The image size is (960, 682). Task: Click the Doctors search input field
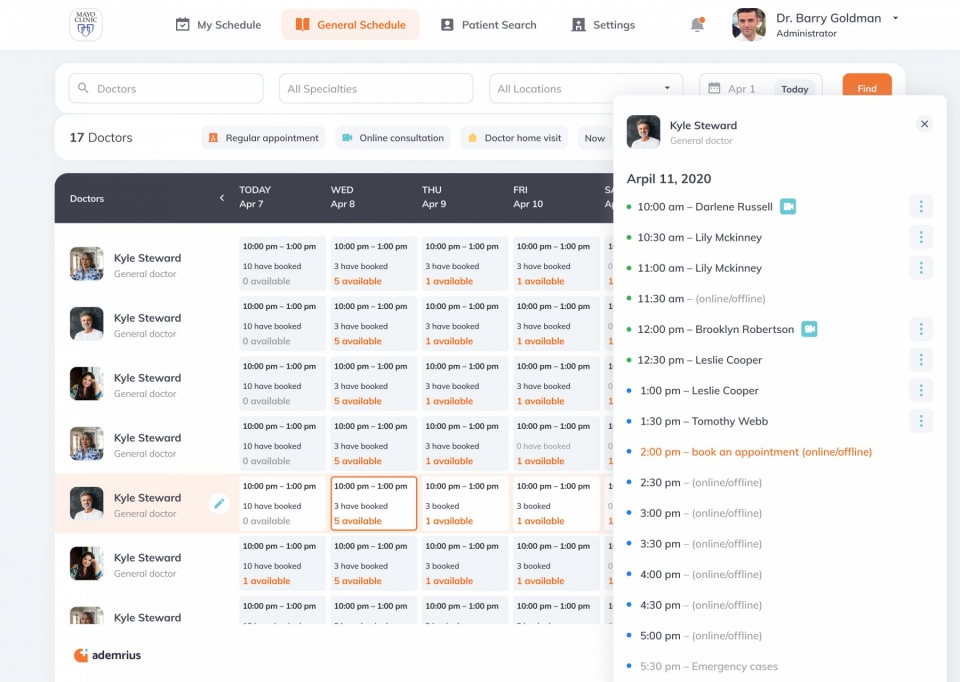[x=166, y=88]
